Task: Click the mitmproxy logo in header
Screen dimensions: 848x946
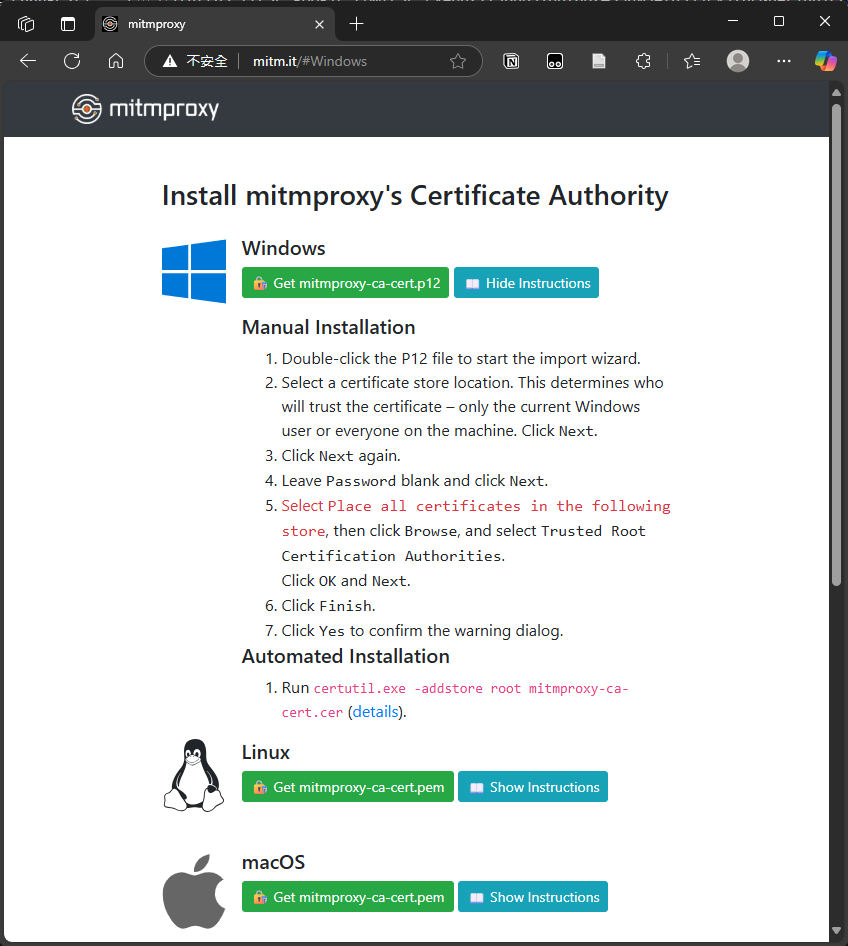Action: tap(145, 109)
